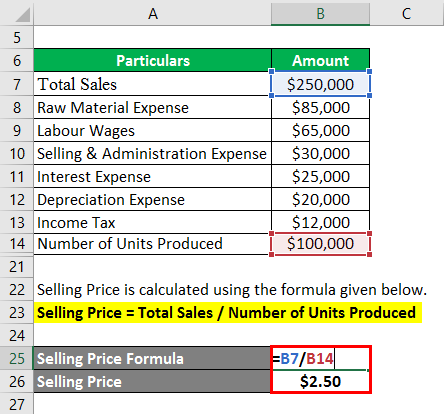Select Selling & Administration Expense cell
Viewport: 444px width, 414px height.
[153, 153]
